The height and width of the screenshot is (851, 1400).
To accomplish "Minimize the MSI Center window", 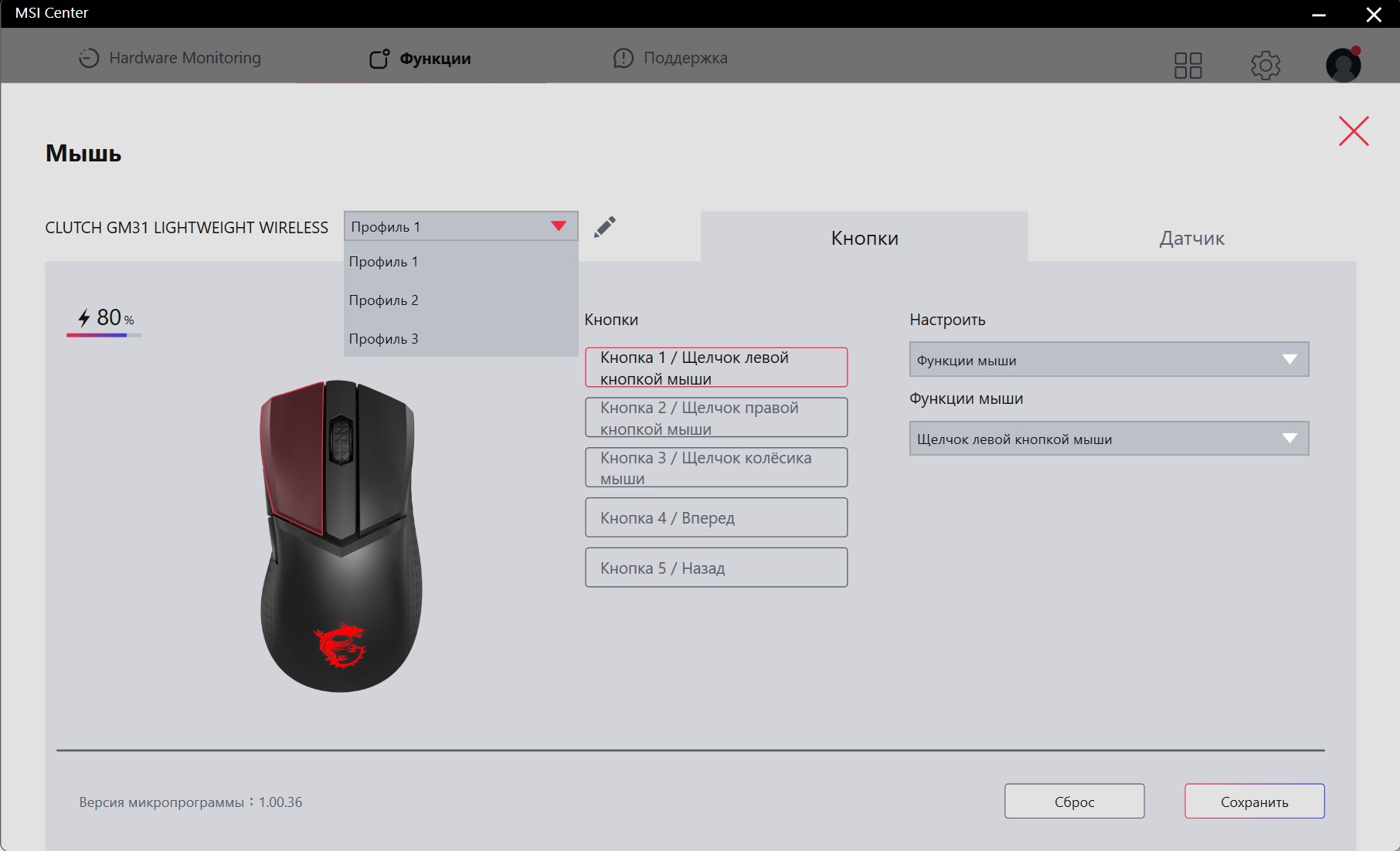I will (x=1319, y=14).
